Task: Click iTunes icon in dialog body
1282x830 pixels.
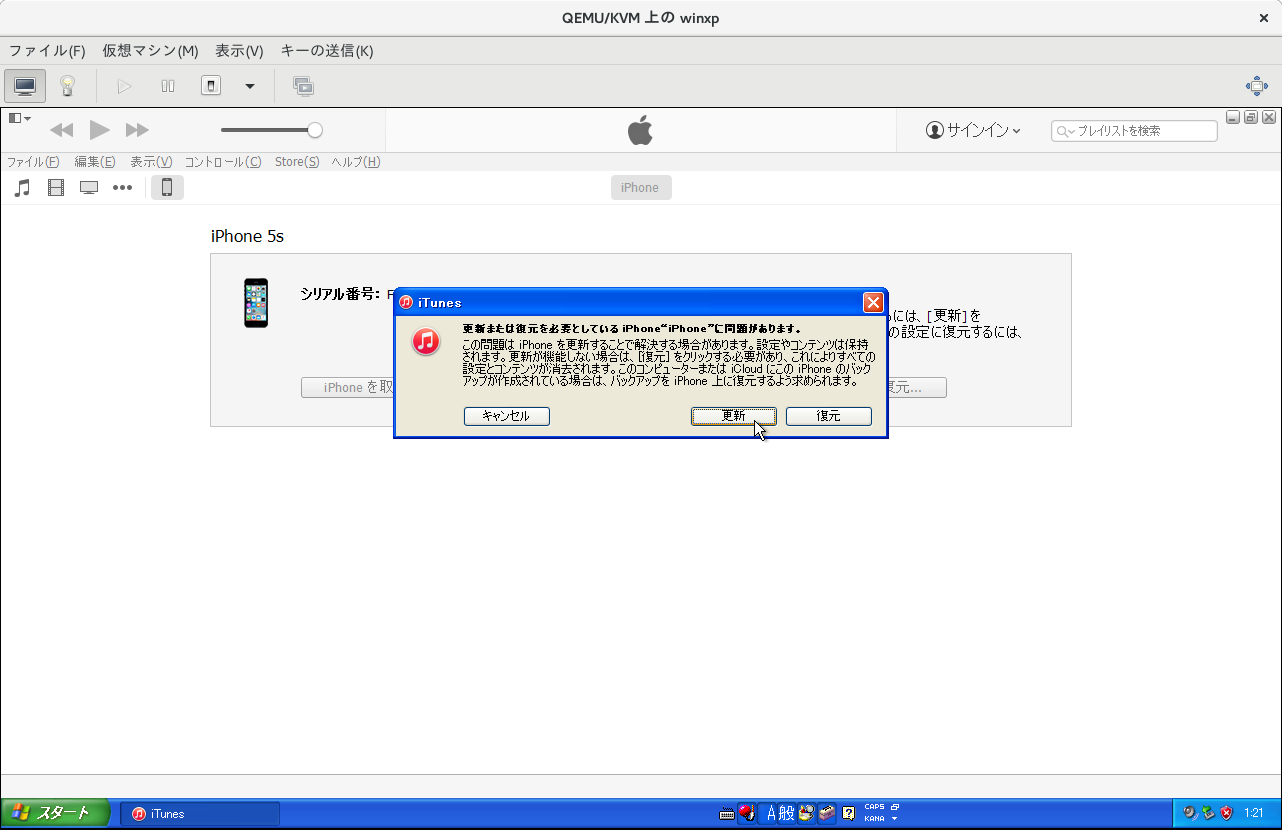Action: pos(426,341)
